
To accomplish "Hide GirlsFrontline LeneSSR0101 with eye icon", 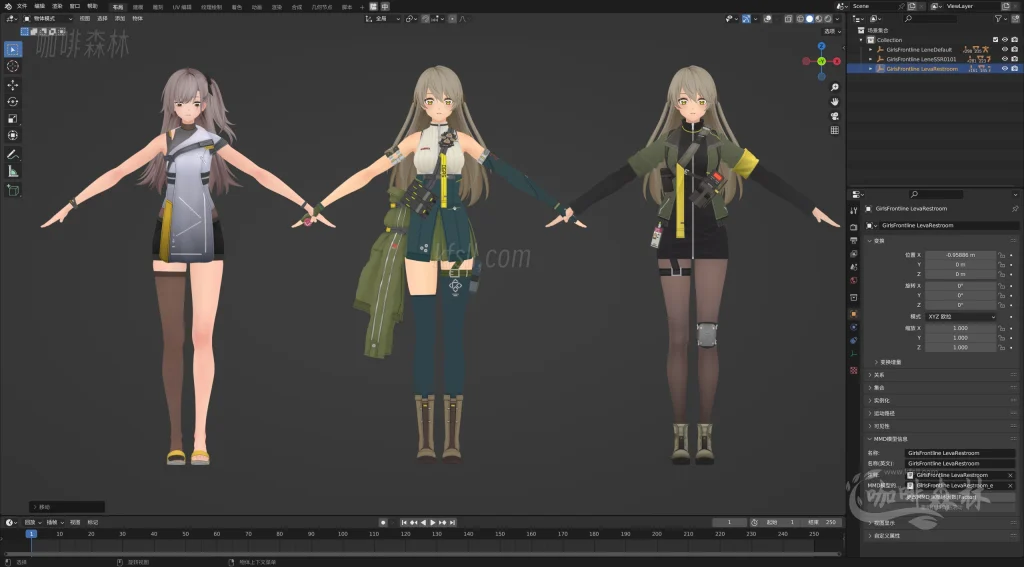I will point(1004,59).
